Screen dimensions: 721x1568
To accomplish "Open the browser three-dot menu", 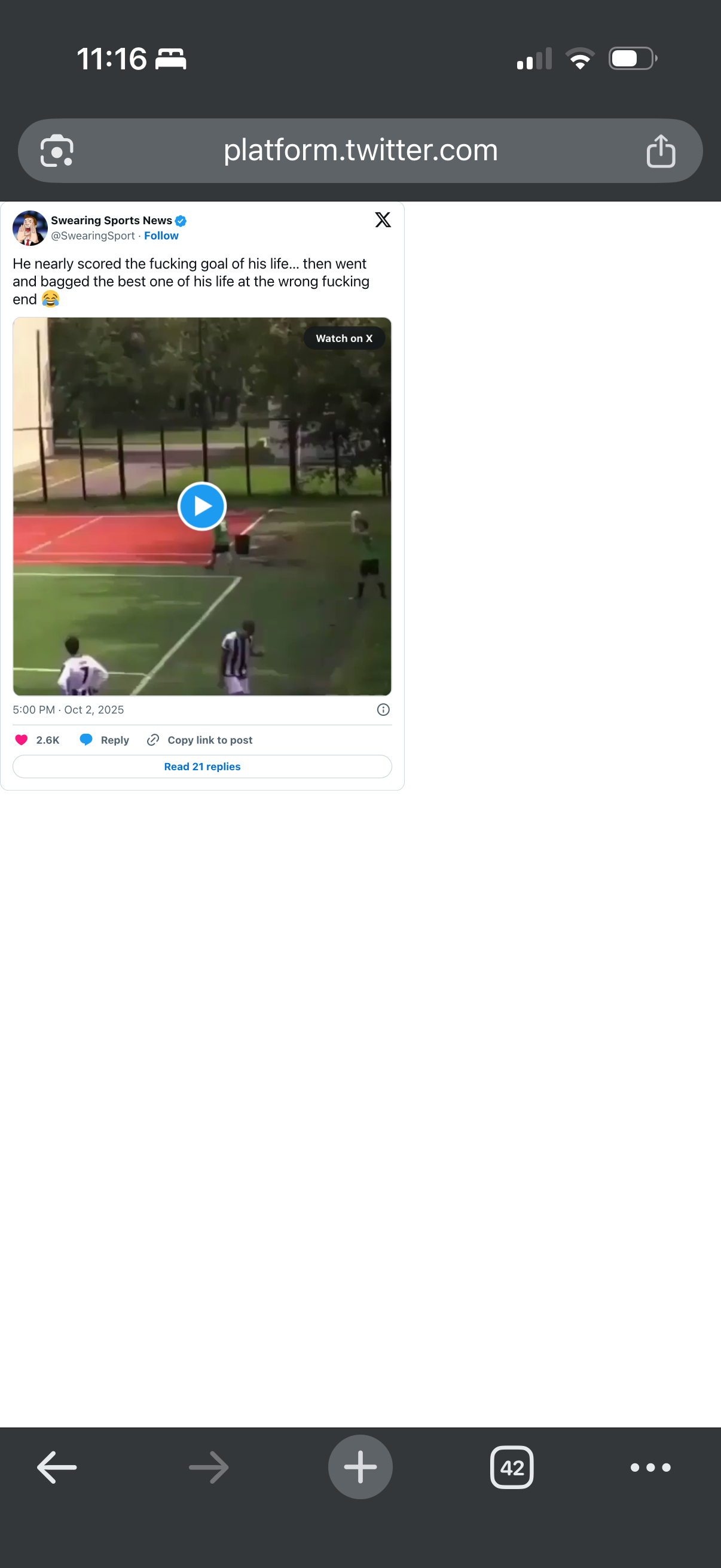I will point(650,1468).
